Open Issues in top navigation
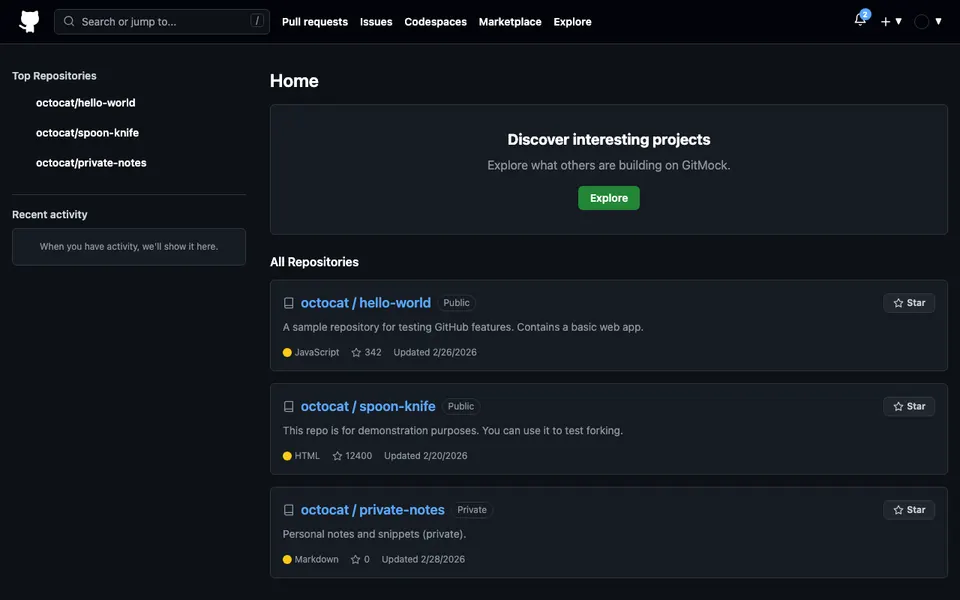The width and height of the screenshot is (960, 600). (376, 21)
